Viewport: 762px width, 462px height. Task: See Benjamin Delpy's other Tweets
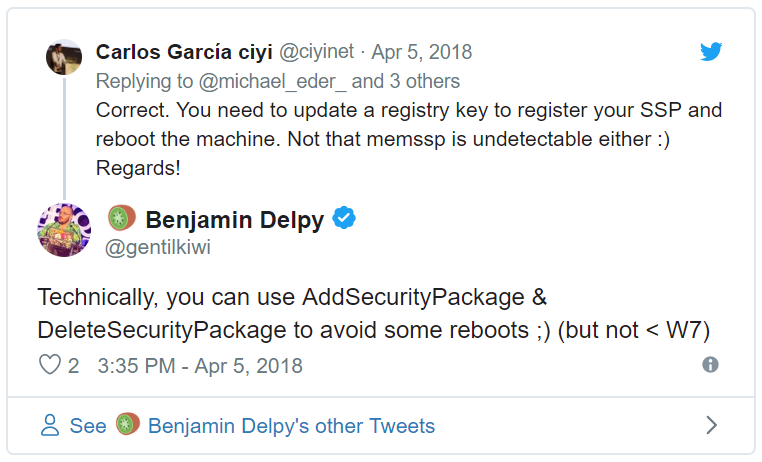[x=252, y=426]
